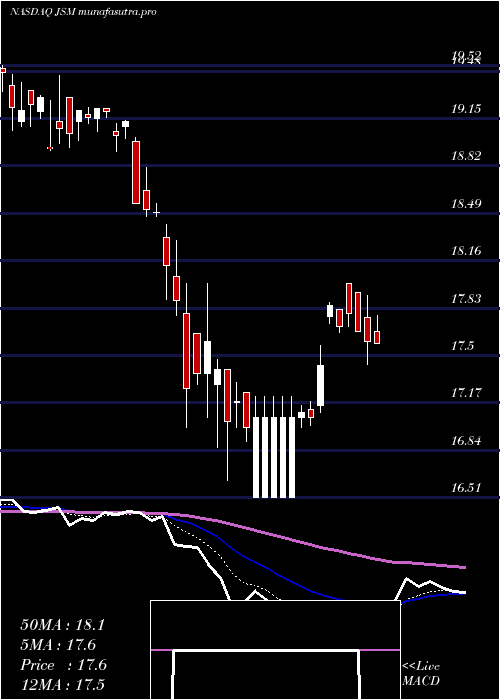The image size is (500, 700).
Task: Click the 50MA : 18.1 readout
Action: [62, 625]
